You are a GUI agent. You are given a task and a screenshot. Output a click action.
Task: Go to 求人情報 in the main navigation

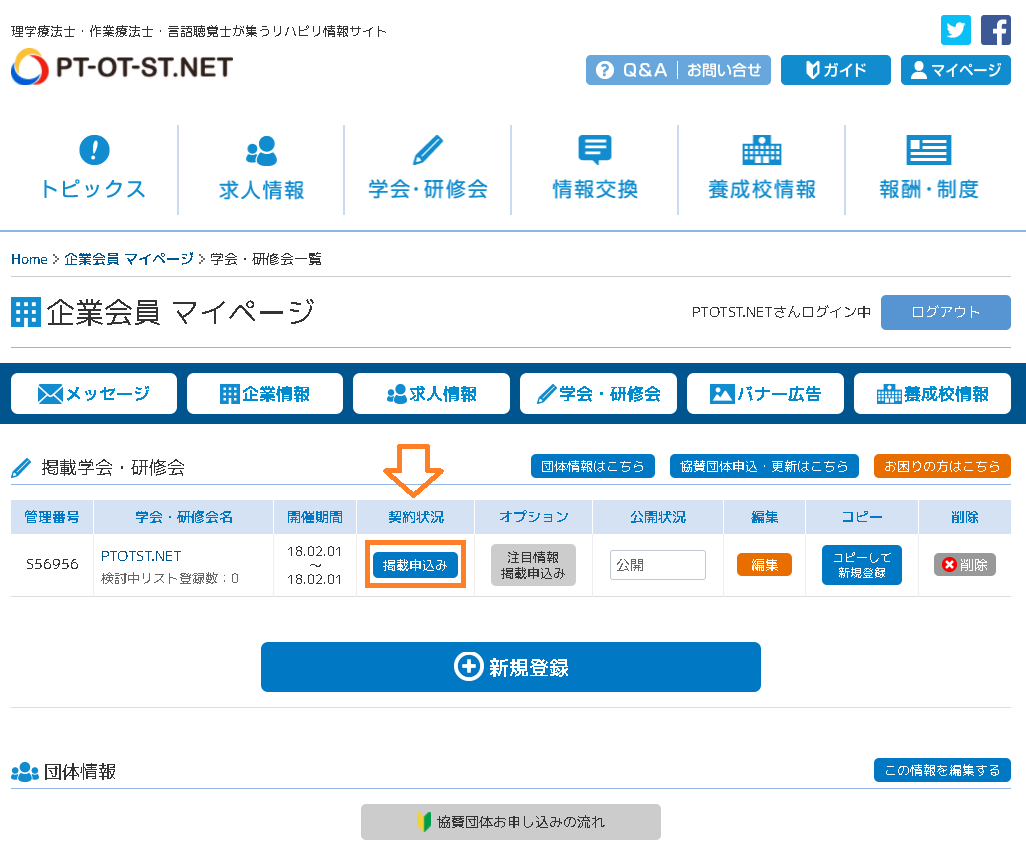[261, 169]
